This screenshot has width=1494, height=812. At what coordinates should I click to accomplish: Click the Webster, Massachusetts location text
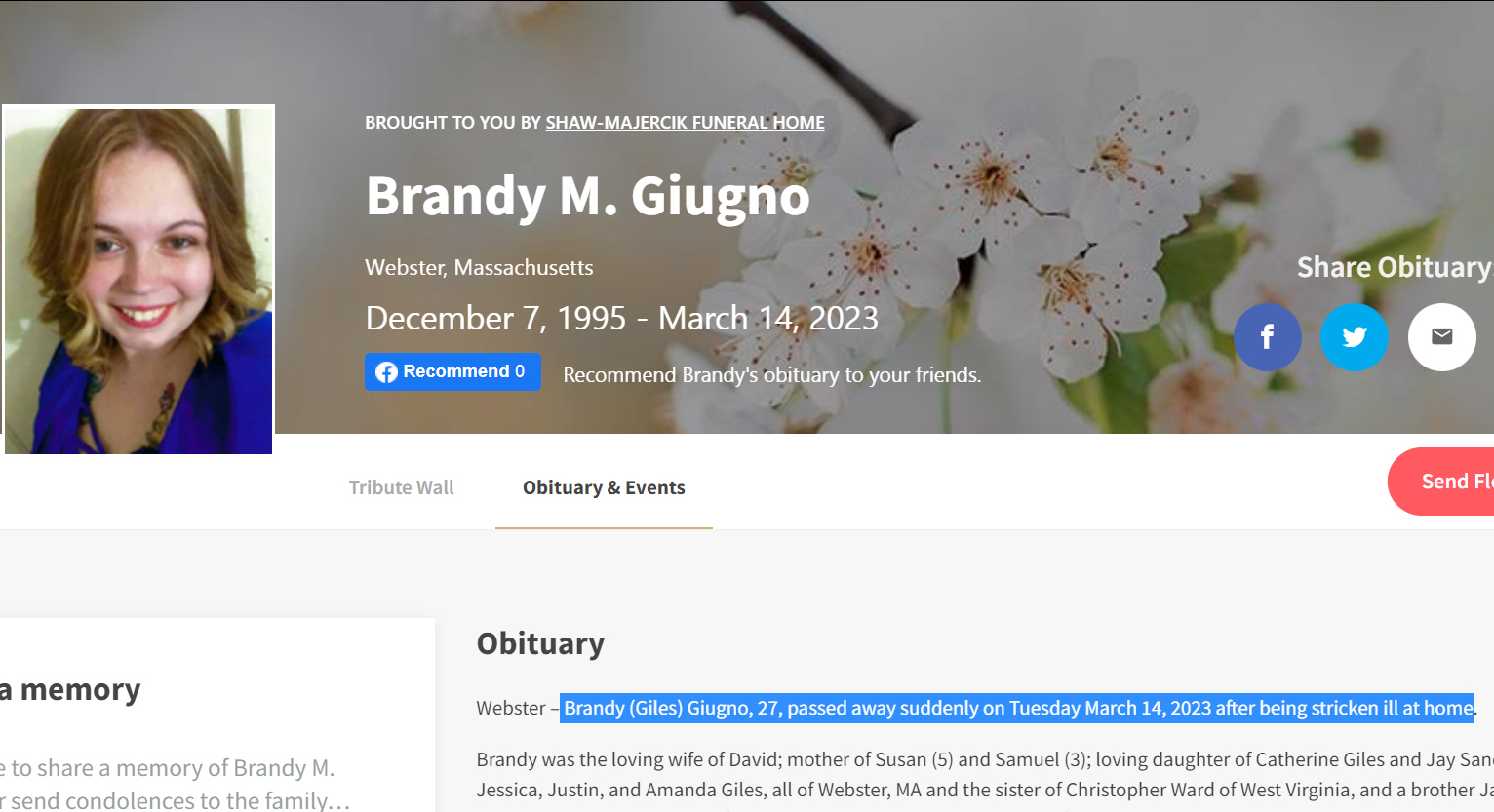pos(479,267)
